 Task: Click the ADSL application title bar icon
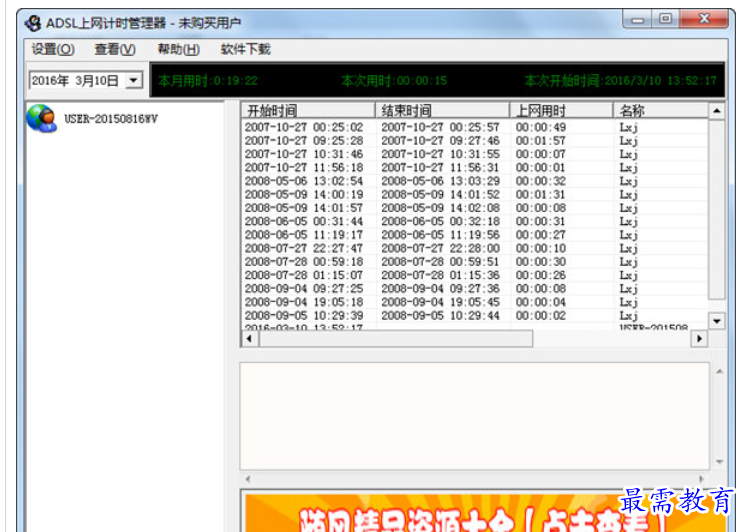[33, 23]
